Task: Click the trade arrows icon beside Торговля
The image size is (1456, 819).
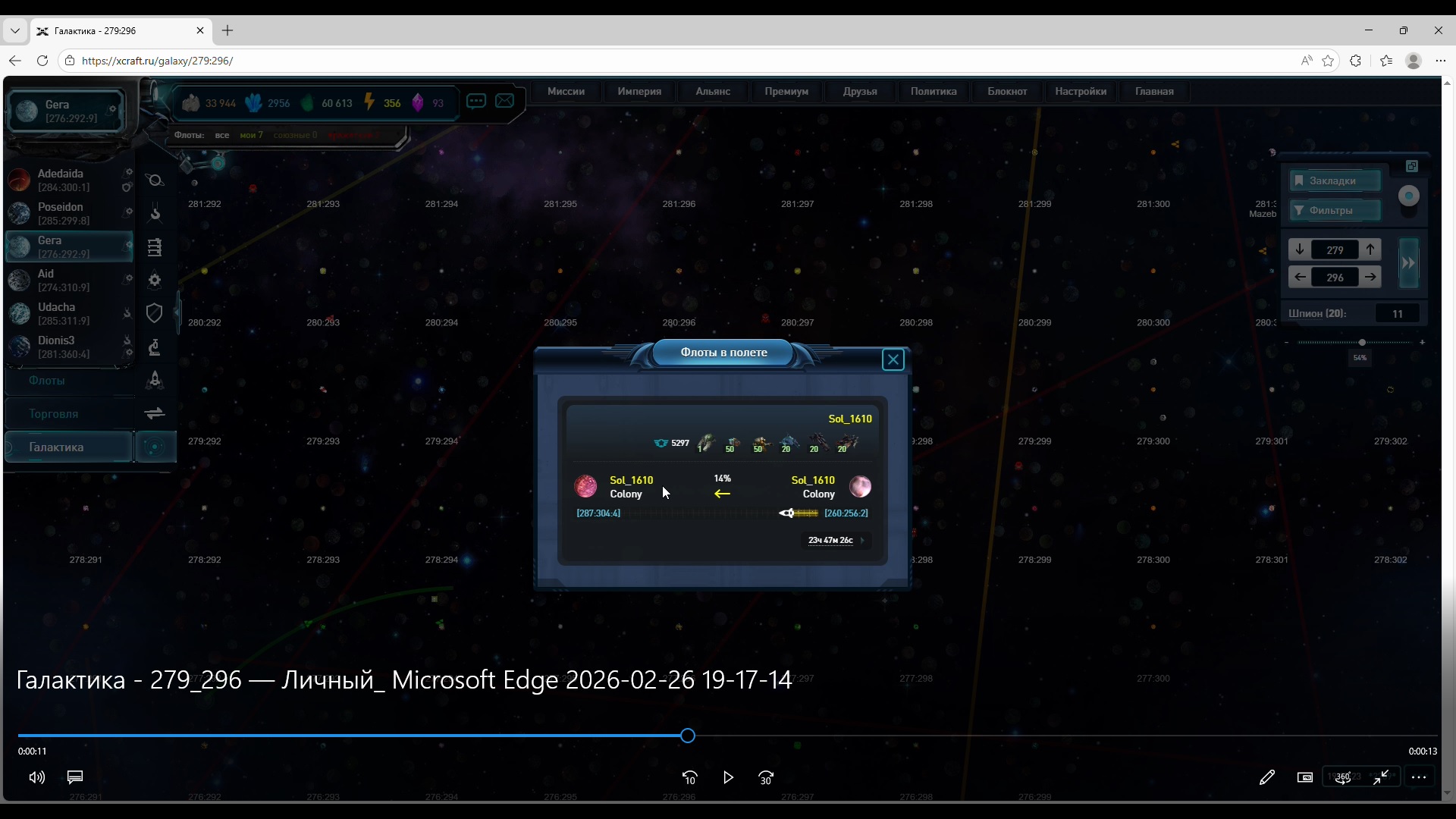Action: coord(155,413)
